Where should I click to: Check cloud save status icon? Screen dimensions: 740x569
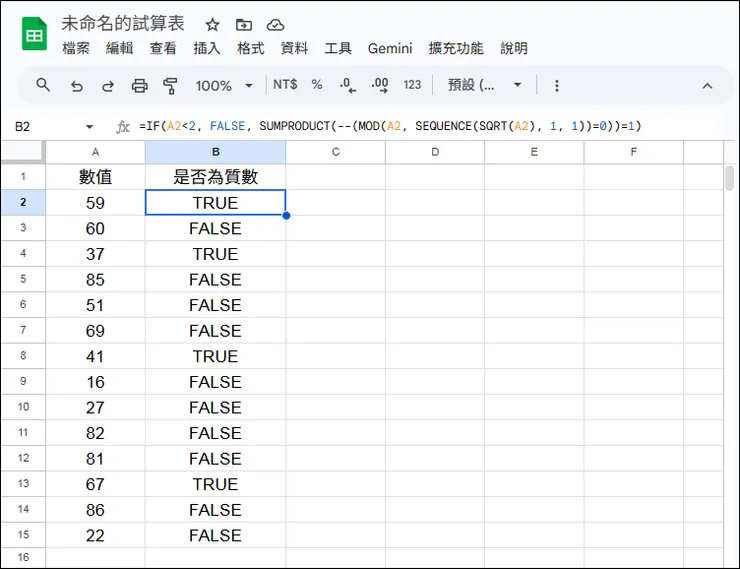click(275, 25)
